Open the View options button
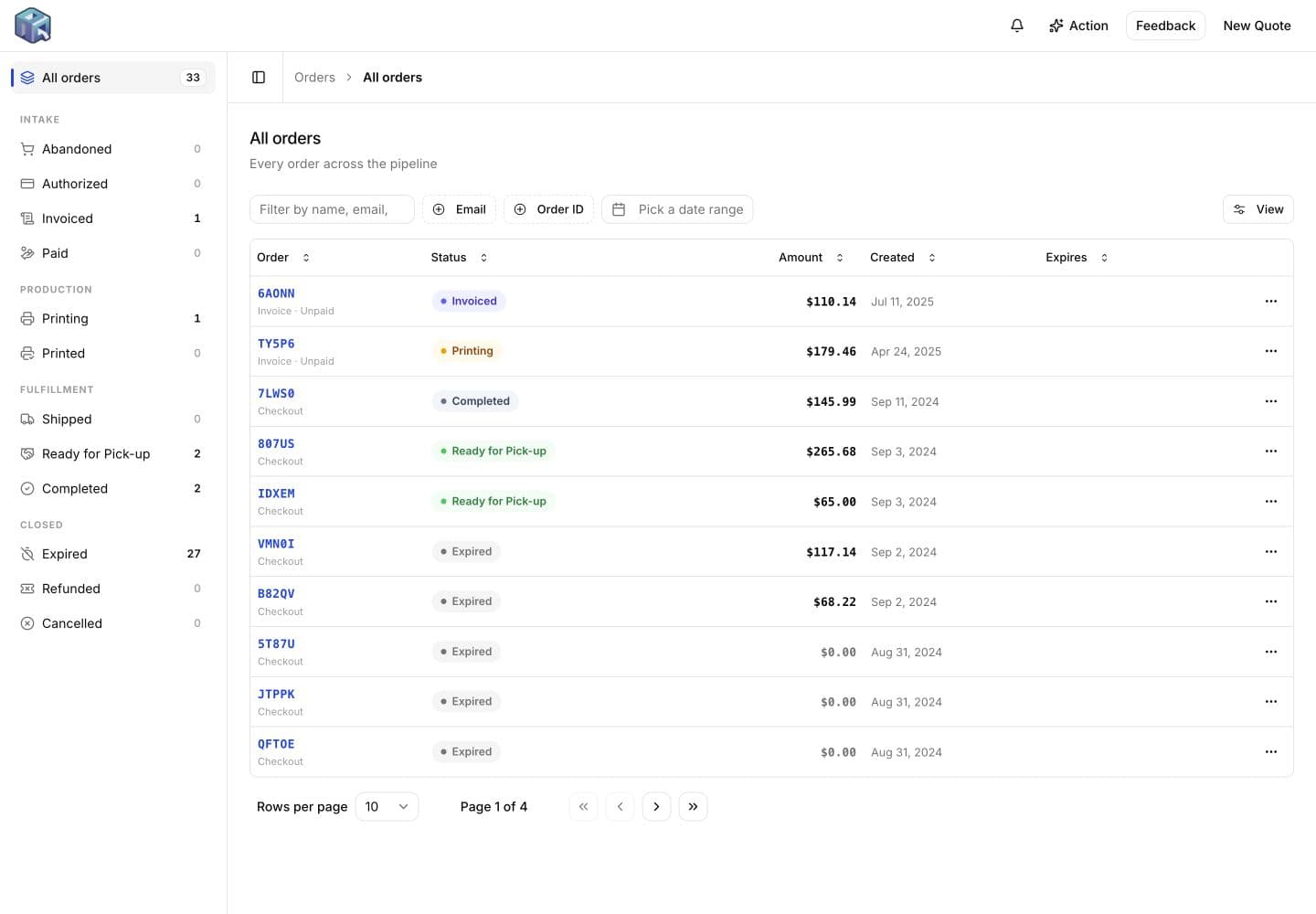This screenshot has width=1316, height=914. [x=1258, y=209]
